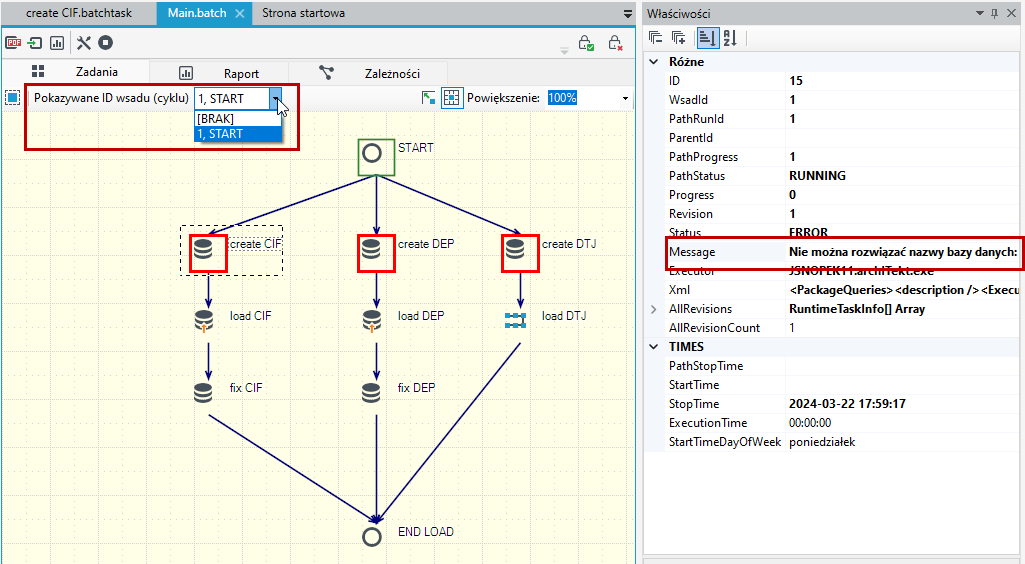Click the collapse all categories icon in Właściwości

click(x=656, y=38)
